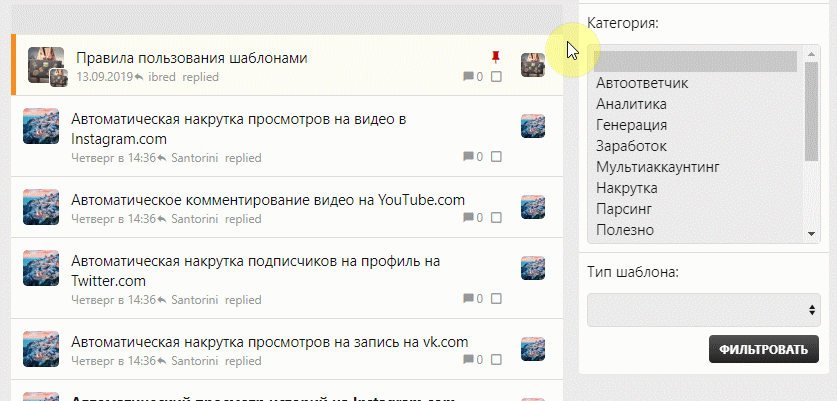Open thread Автоматическая накрутка просмотров на запись на vk.com
The width and height of the screenshot is (837, 401).
270,342
